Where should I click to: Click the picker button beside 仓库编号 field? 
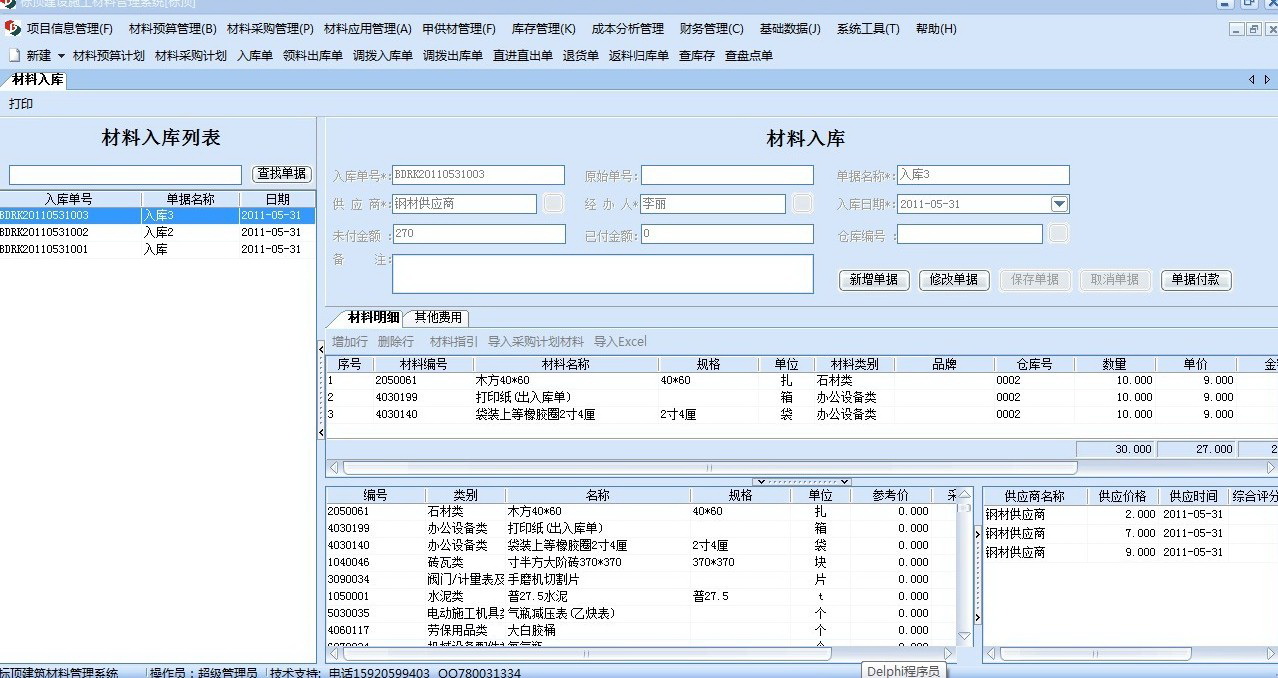1059,233
